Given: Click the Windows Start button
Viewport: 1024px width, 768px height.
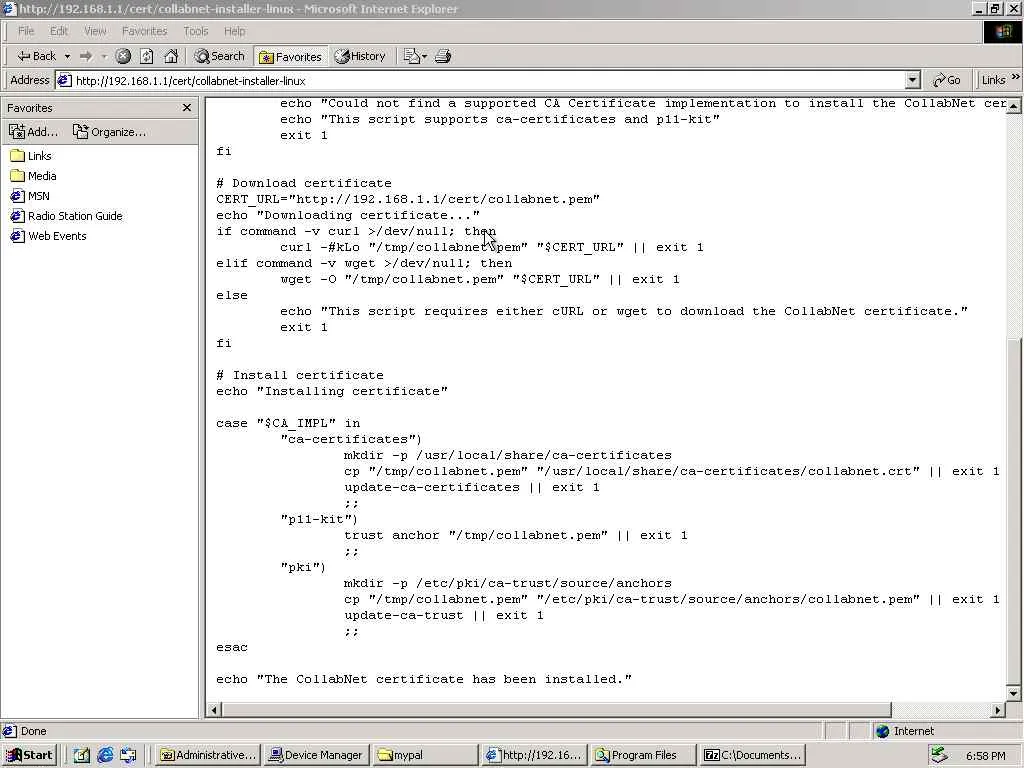Looking at the screenshot, I should coord(30,755).
